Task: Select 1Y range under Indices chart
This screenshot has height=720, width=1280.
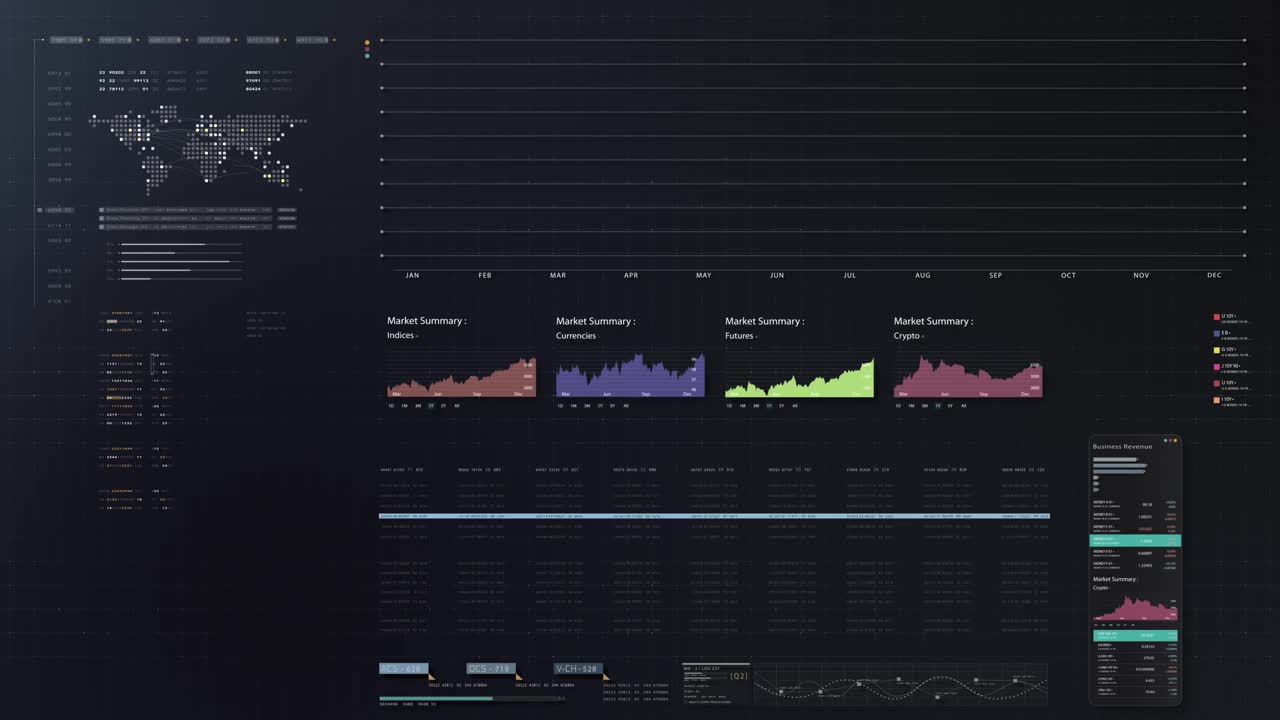Action: click(x=431, y=406)
